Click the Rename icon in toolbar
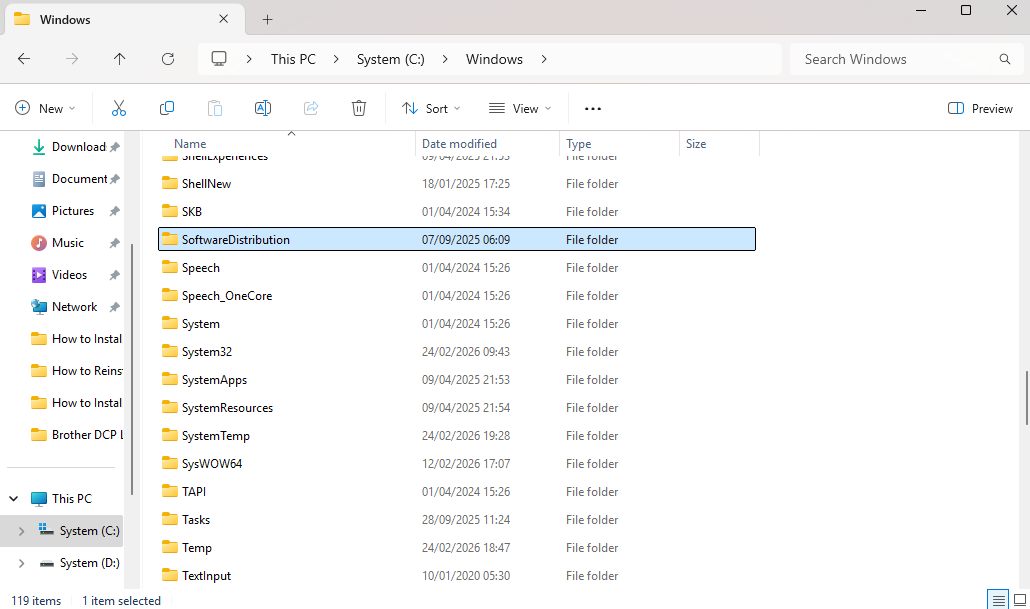 pyautogui.click(x=263, y=108)
